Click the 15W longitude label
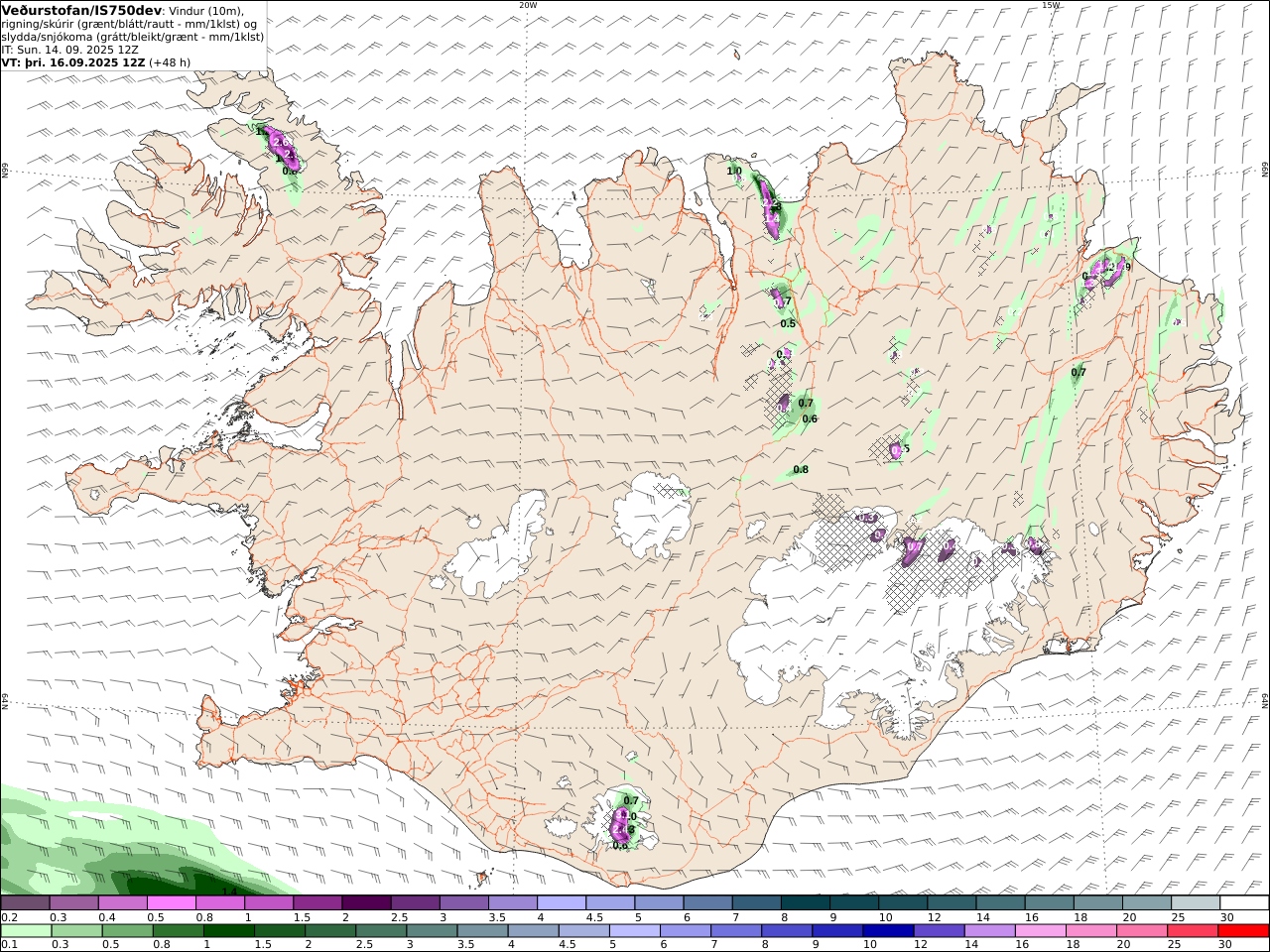The image size is (1270, 952). tap(1051, 5)
